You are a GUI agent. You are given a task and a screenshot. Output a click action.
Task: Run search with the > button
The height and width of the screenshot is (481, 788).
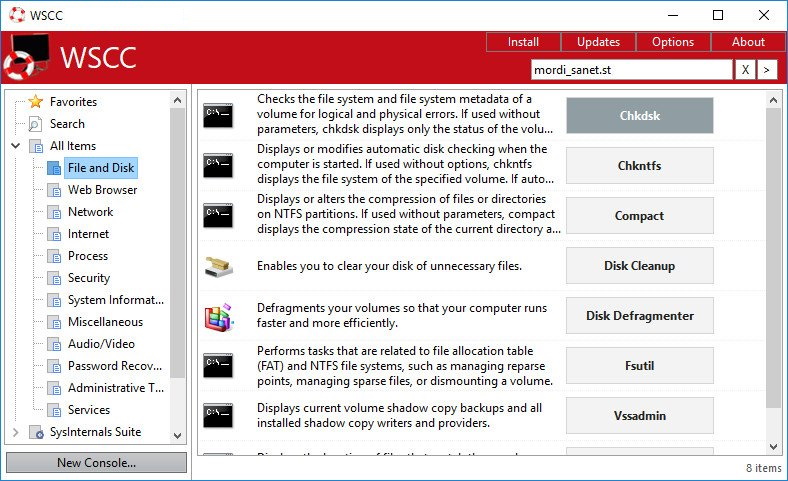pos(766,70)
